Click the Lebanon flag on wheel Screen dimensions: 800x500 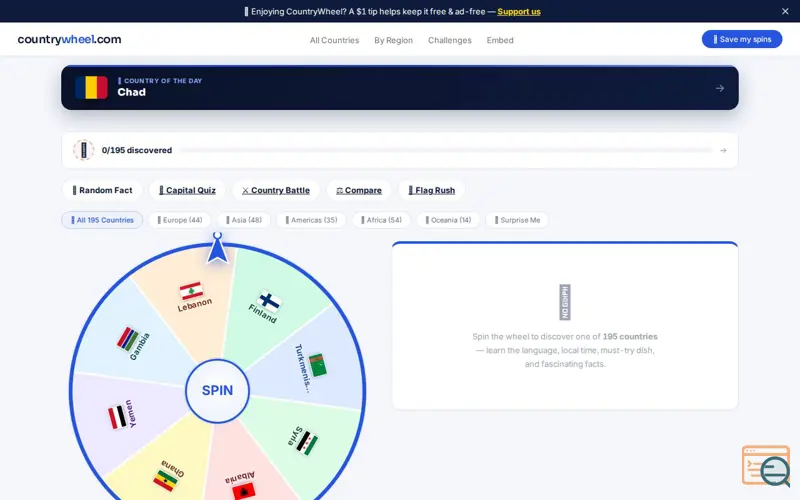coord(191,291)
